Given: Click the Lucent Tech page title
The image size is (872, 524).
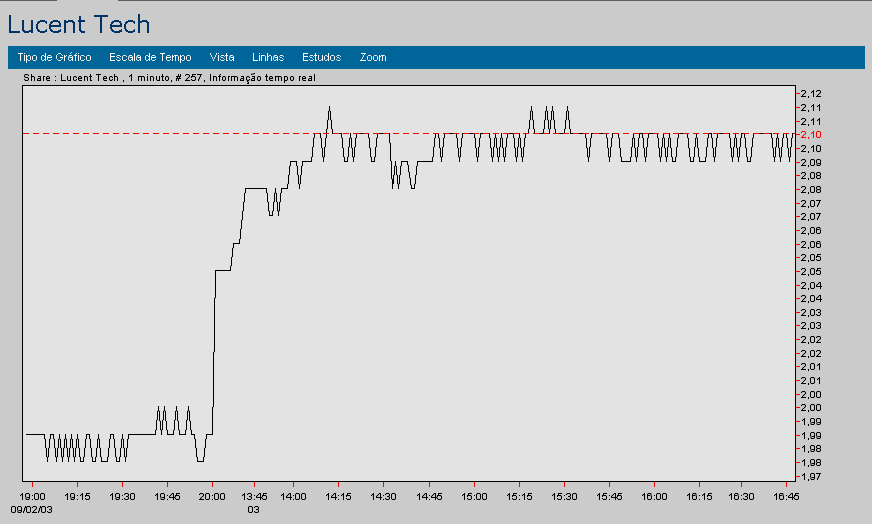Looking at the screenshot, I should tap(78, 24).
